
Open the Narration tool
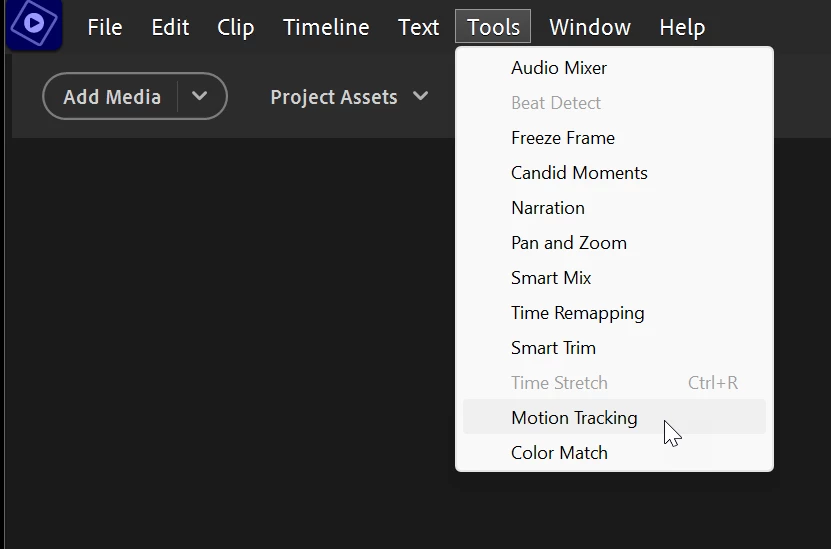[548, 208]
